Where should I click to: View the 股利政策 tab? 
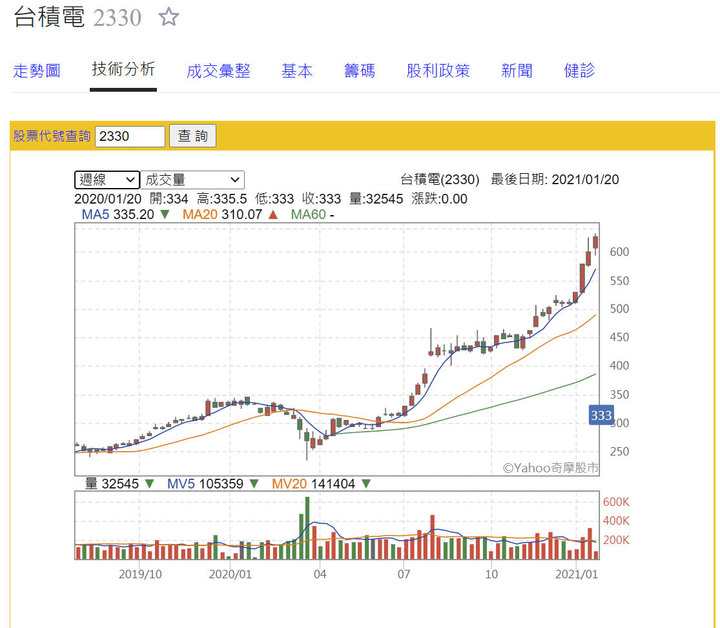[438, 71]
